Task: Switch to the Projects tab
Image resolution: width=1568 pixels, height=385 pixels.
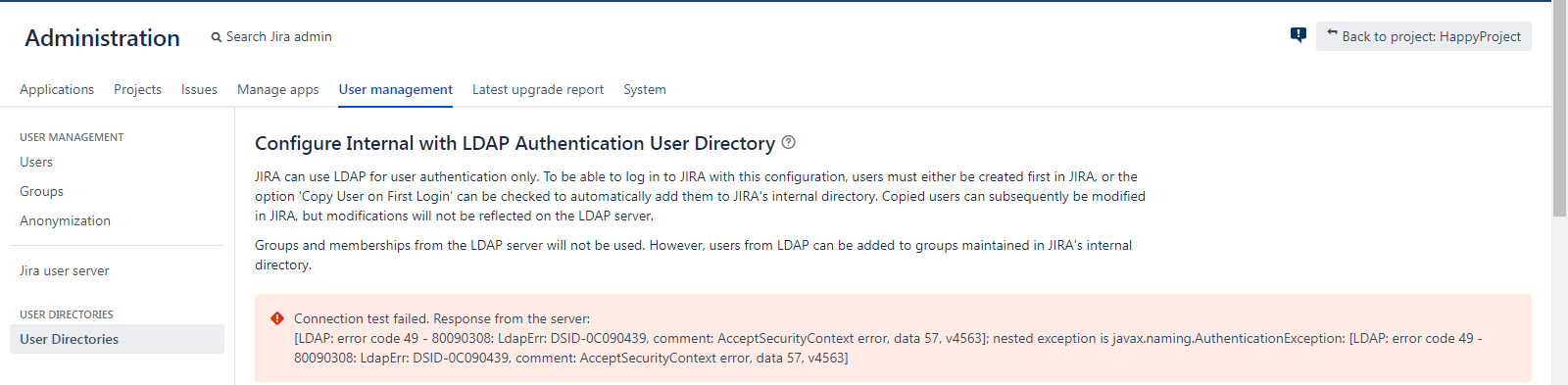Action: click(137, 89)
